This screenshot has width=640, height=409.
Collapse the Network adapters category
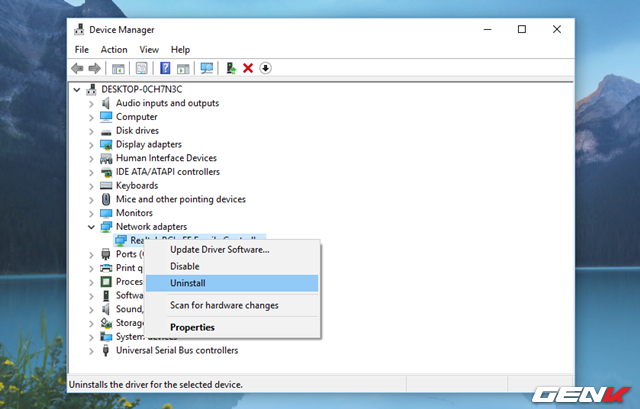[92, 227]
